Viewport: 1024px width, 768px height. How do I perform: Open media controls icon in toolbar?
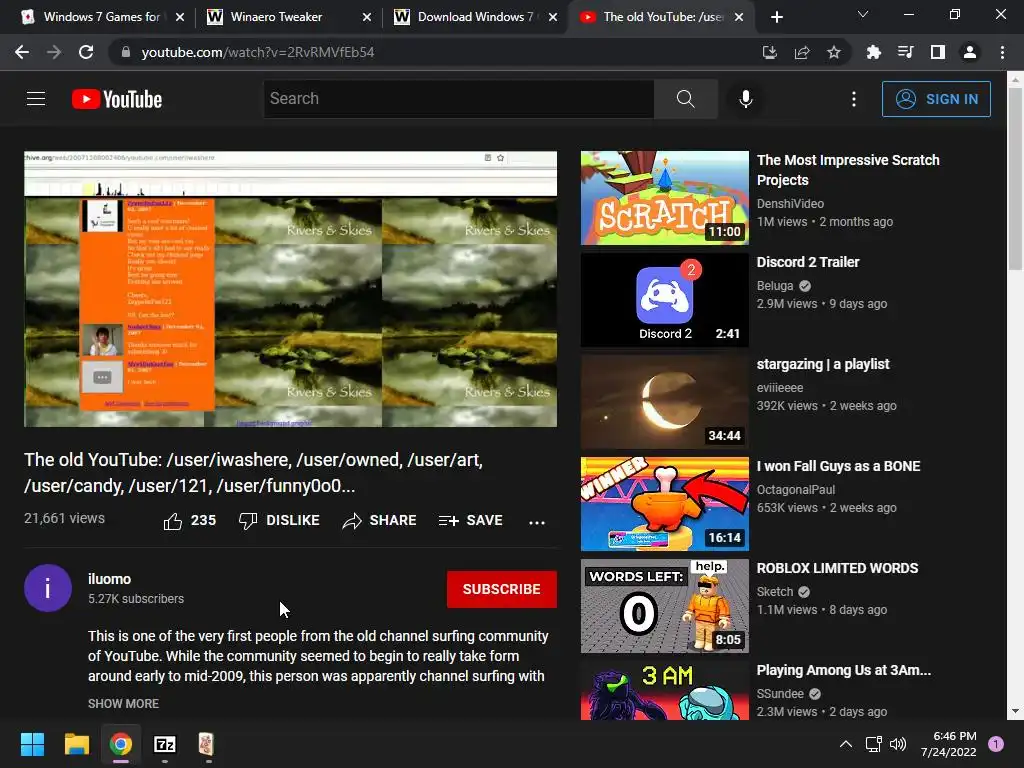coord(905,52)
